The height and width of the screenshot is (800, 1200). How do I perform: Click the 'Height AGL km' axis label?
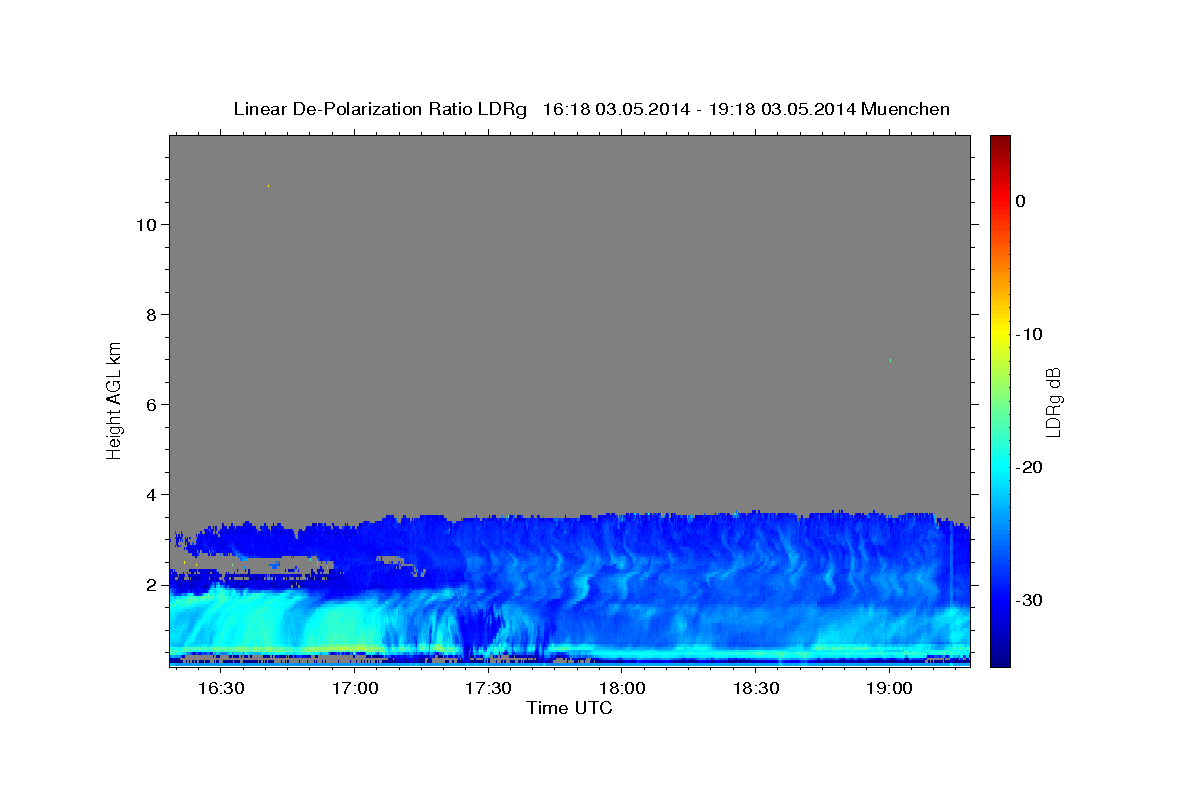[115, 399]
